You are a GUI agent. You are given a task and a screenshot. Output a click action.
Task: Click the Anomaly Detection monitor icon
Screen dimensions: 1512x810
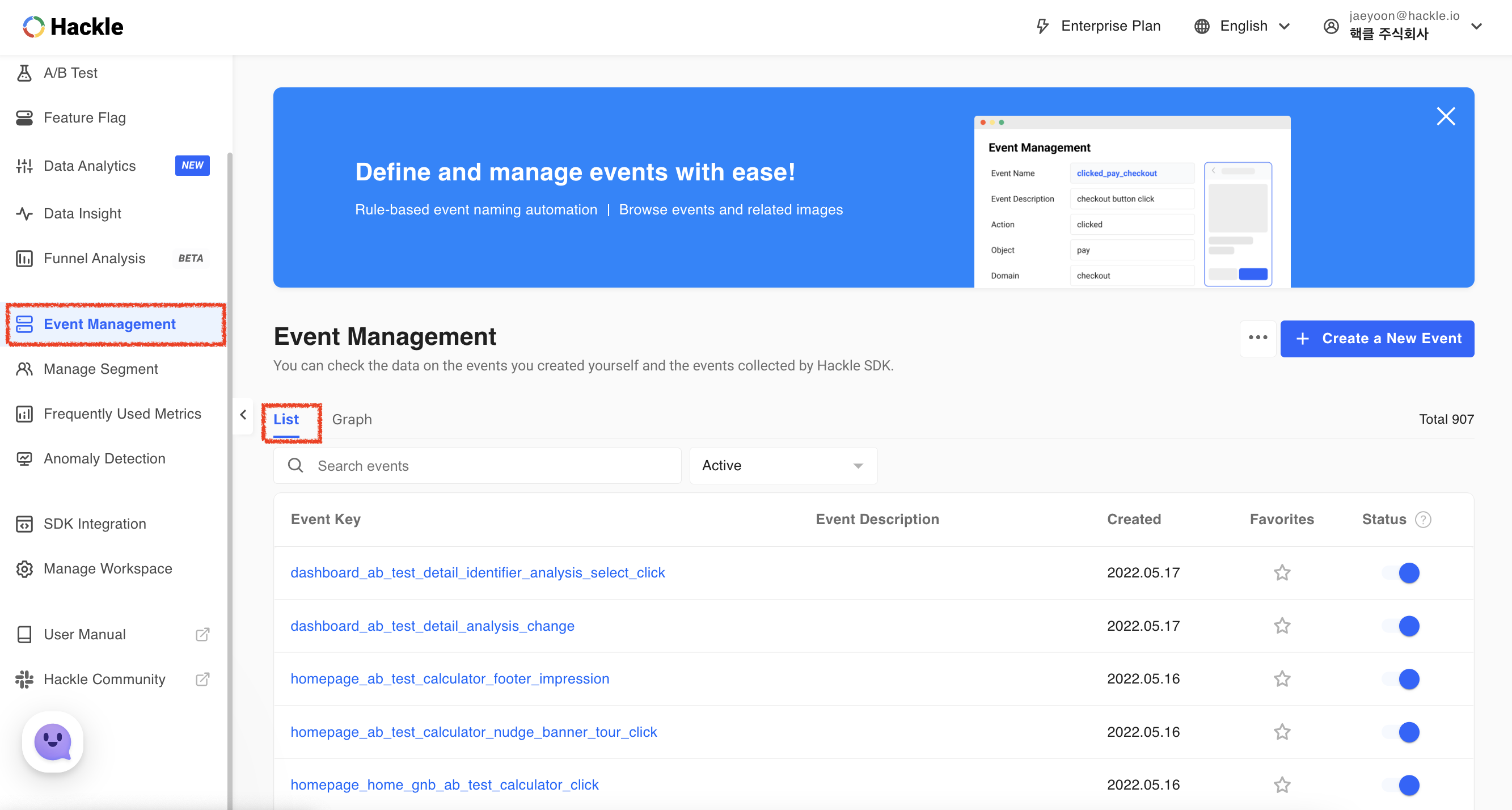[x=24, y=458]
